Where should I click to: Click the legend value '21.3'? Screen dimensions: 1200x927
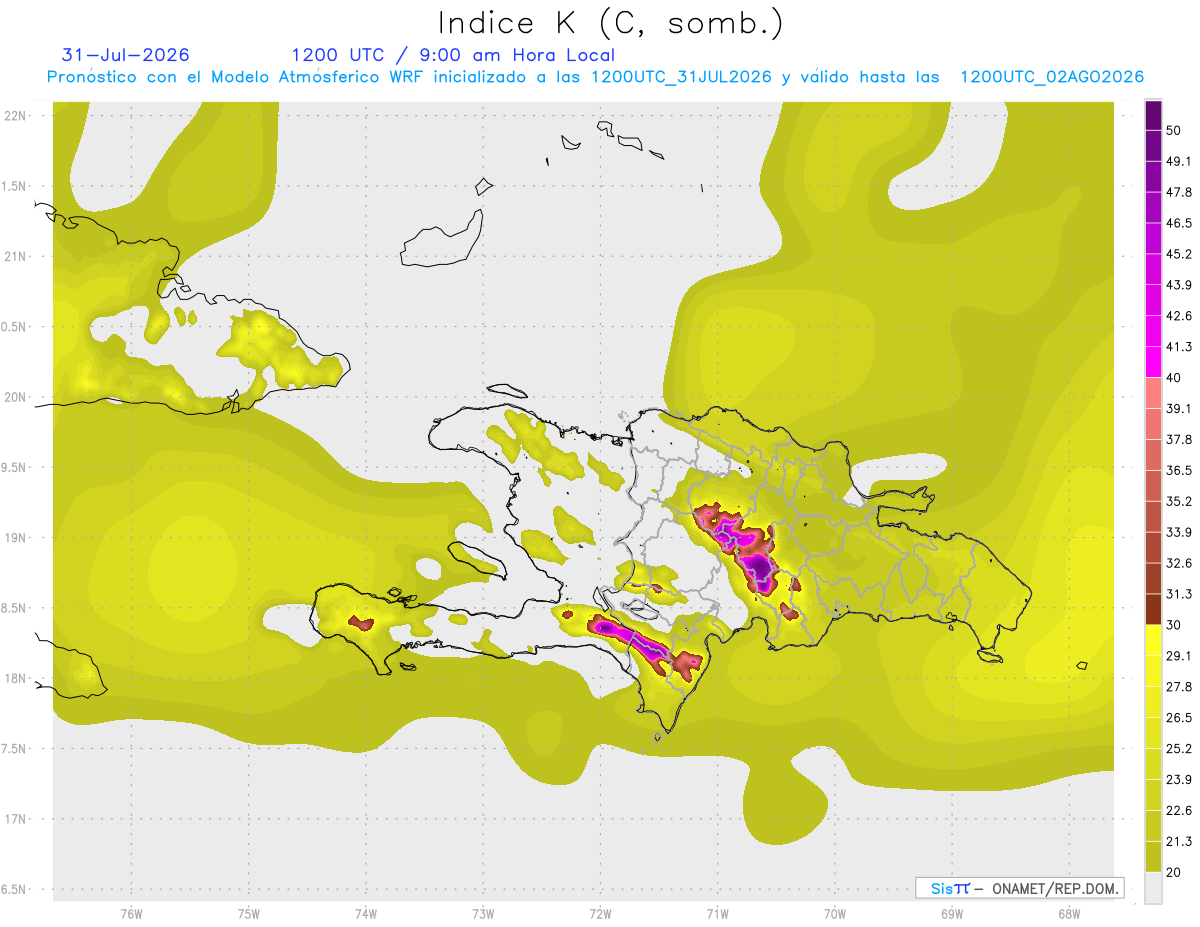coord(1177,841)
